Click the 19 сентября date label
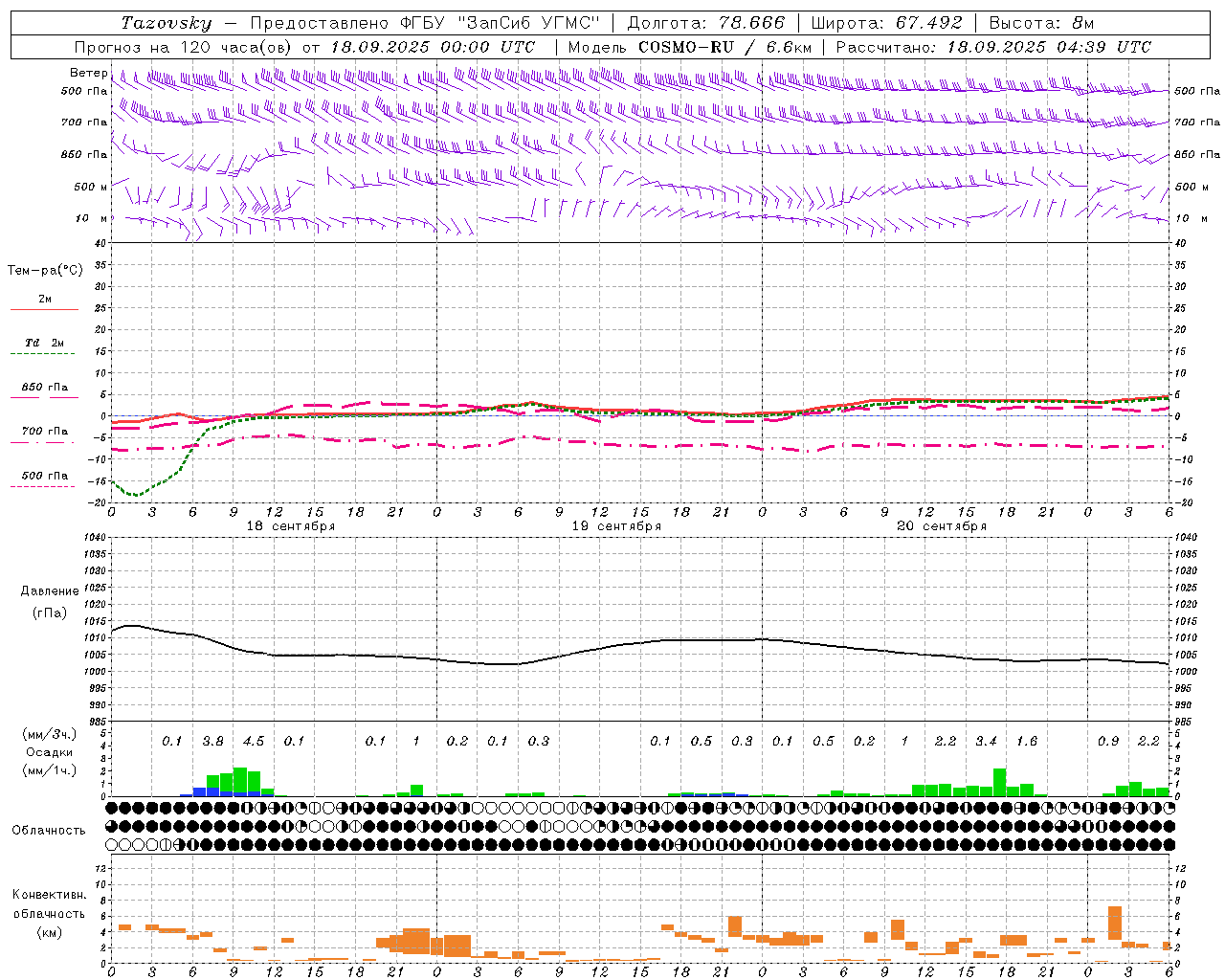1225x980 pixels. point(616,526)
